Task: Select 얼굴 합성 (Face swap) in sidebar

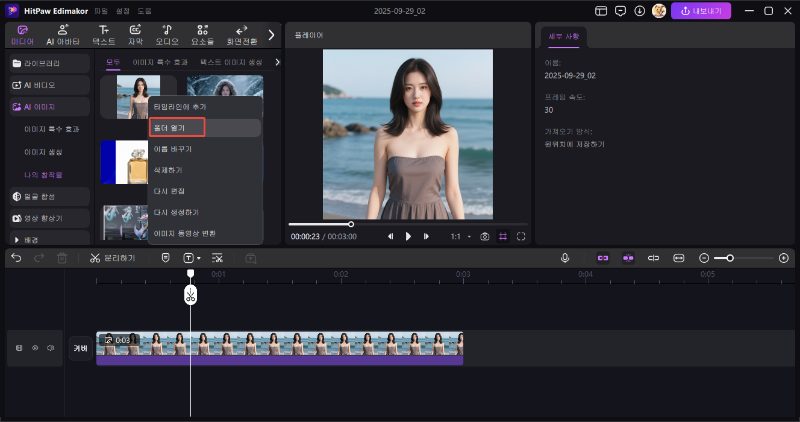Action: pyautogui.click(x=49, y=196)
